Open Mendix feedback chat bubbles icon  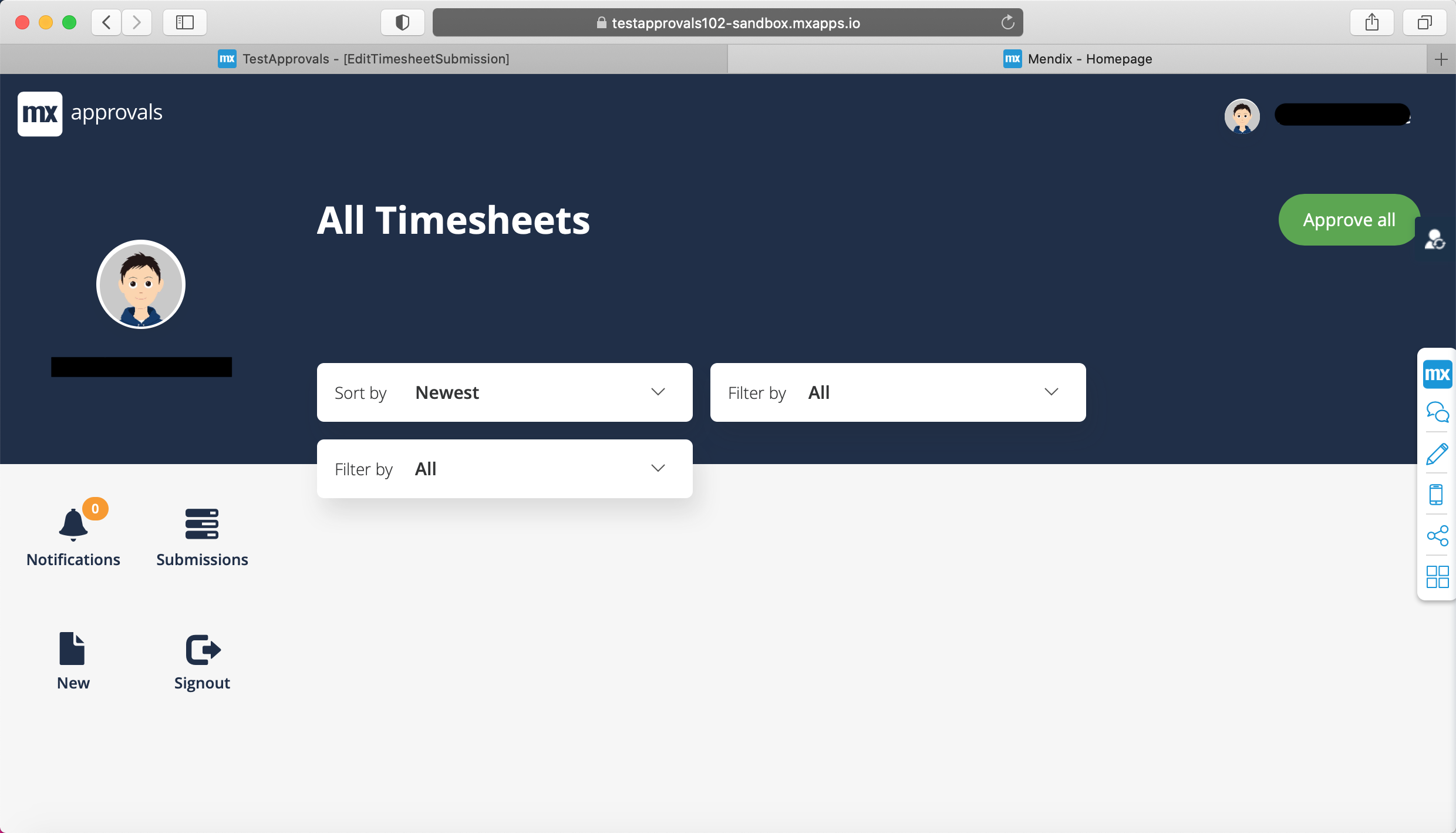pyautogui.click(x=1437, y=412)
